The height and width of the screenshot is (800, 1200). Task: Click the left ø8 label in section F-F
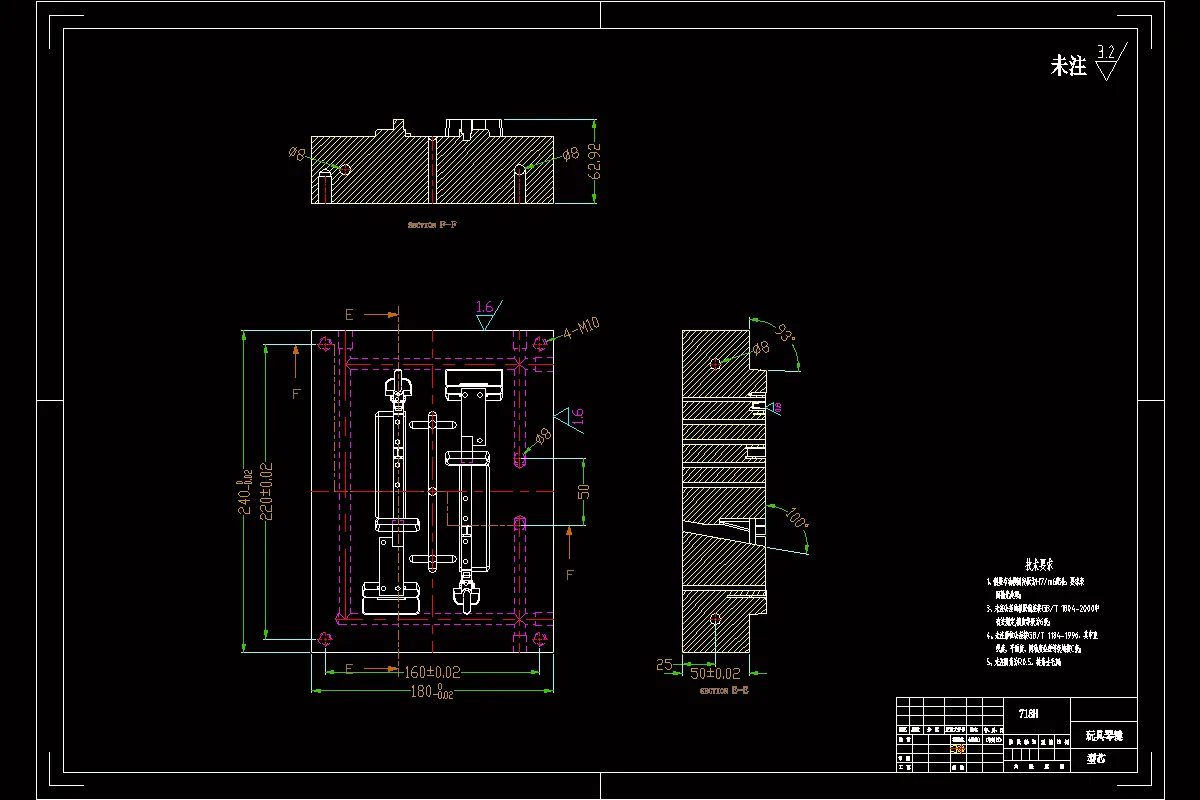pos(296,153)
